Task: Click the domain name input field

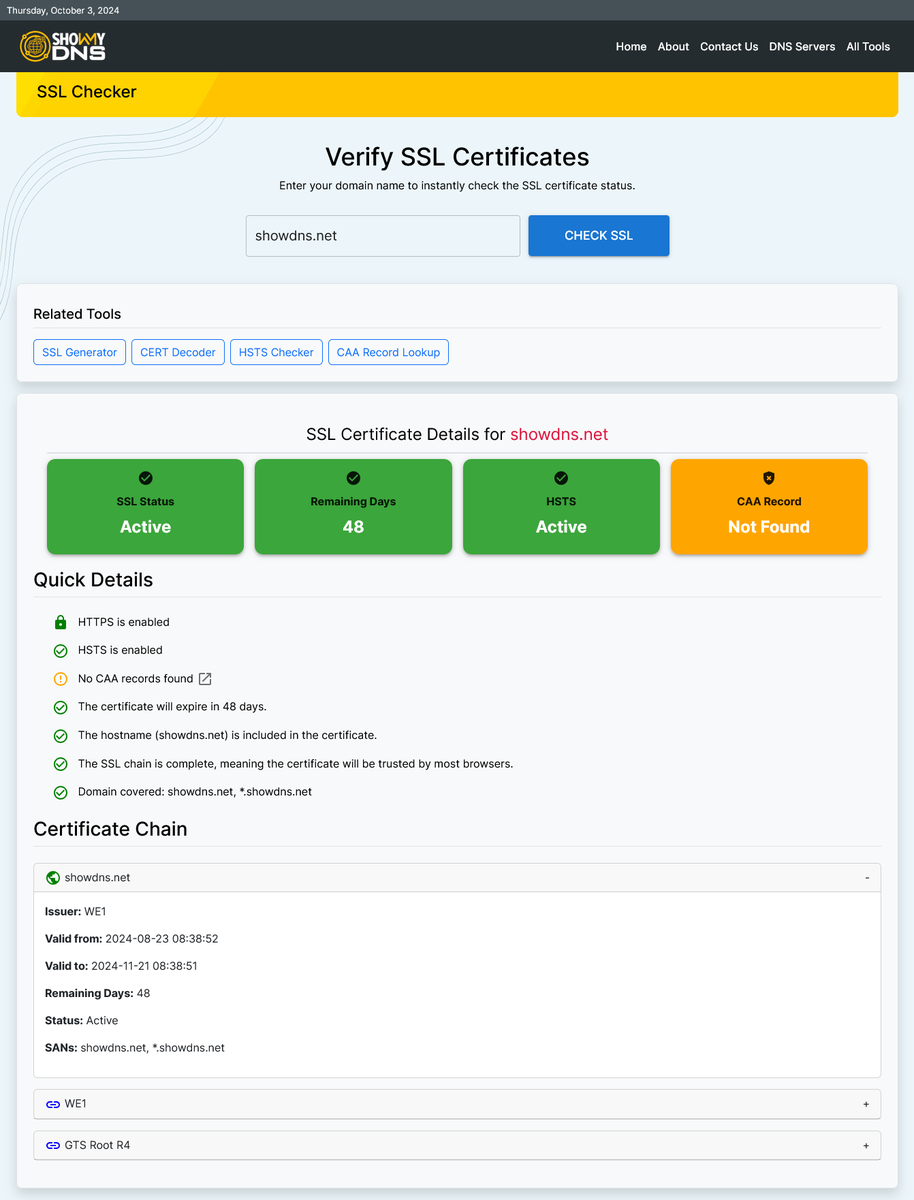Action: point(383,236)
